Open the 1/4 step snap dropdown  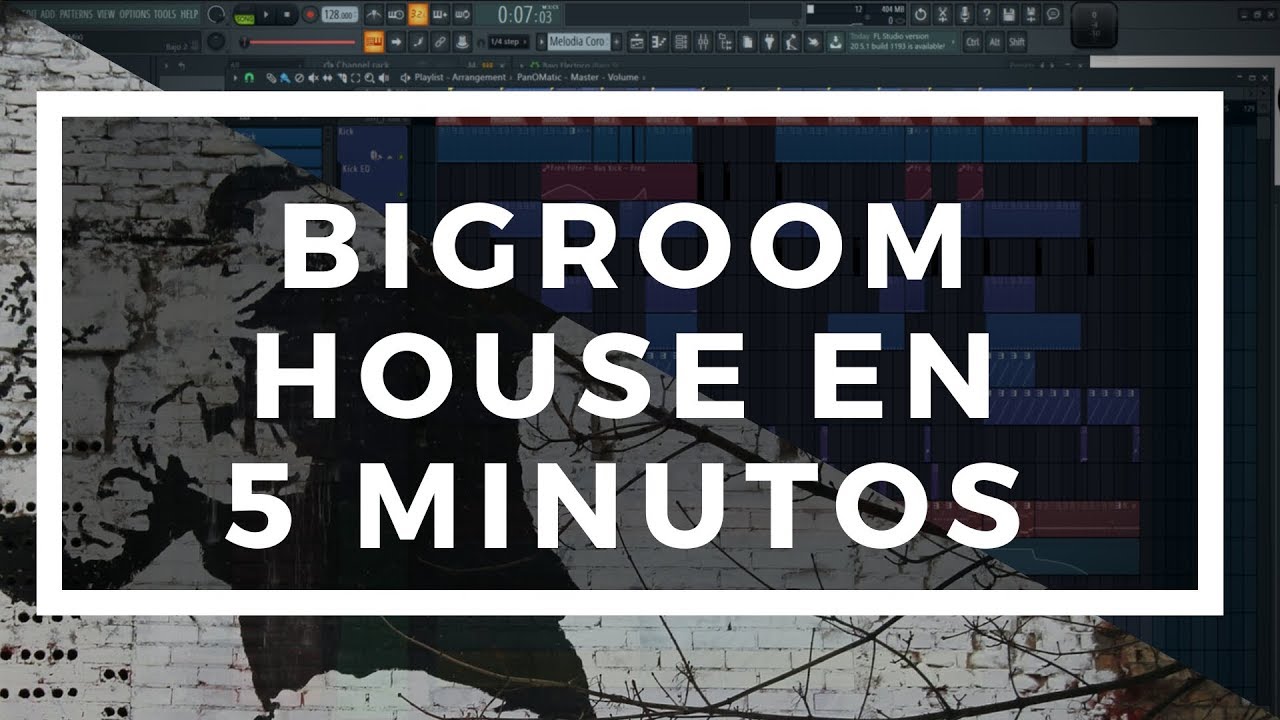pyautogui.click(x=508, y=42)
